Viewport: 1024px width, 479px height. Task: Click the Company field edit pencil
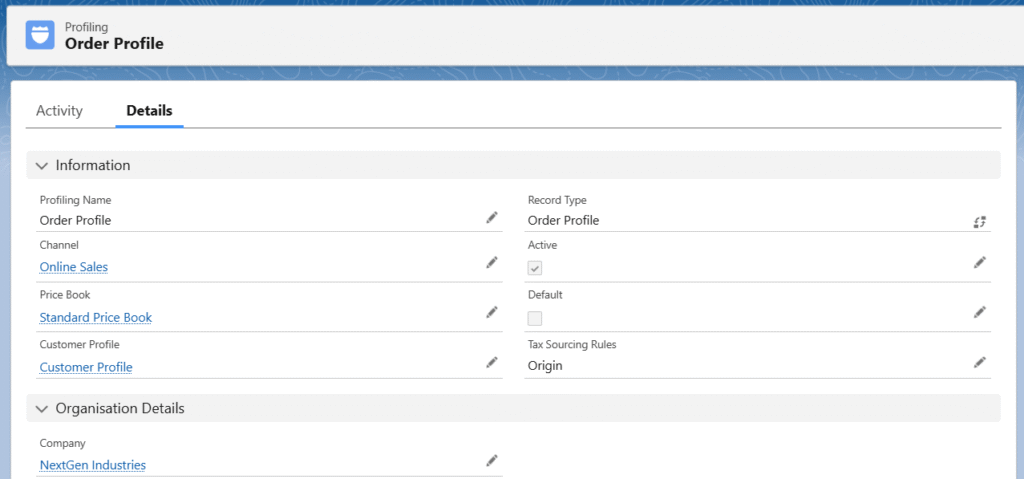pyautogui.click(x=491, y=460)
